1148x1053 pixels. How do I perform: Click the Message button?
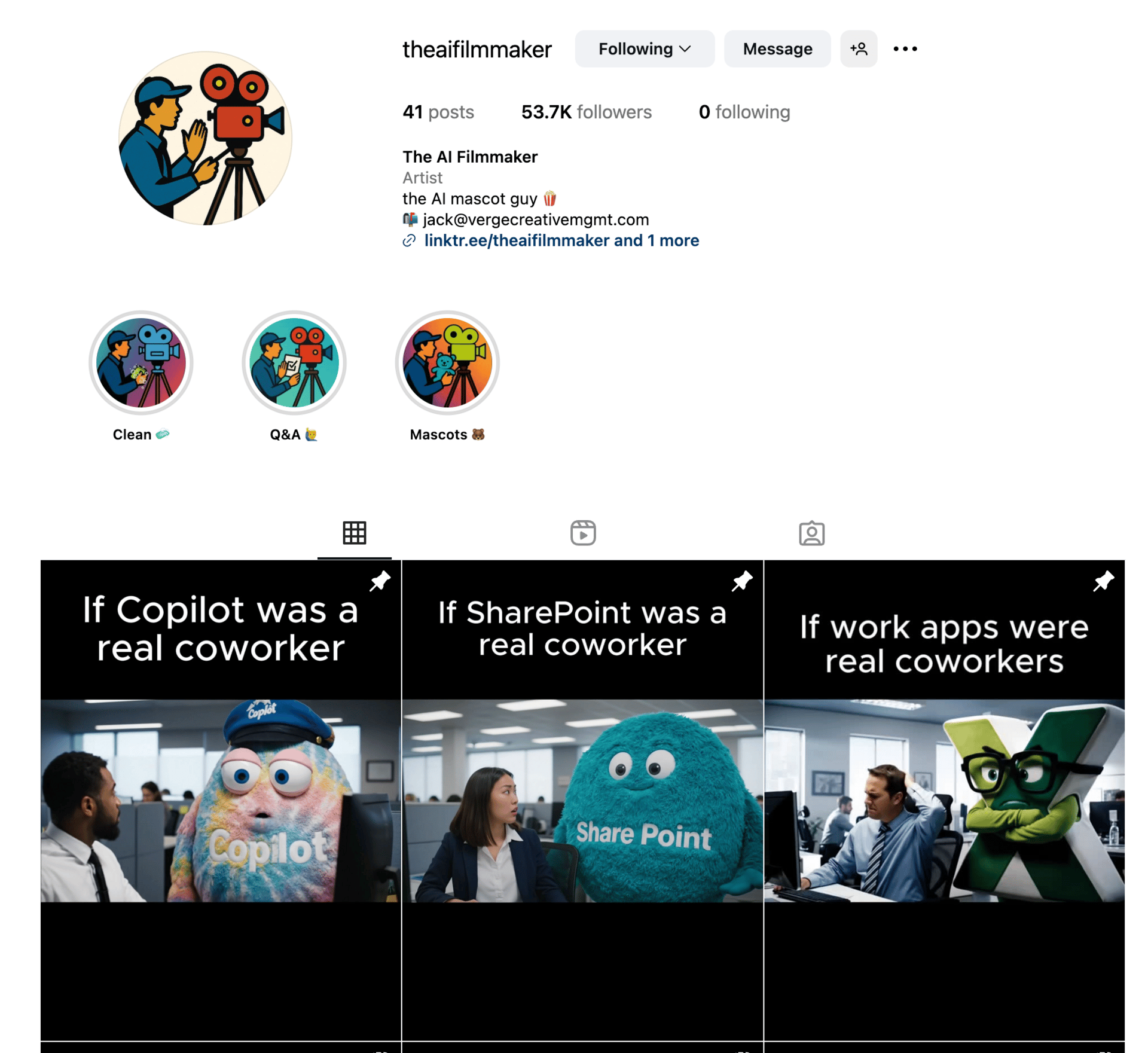point(777,49)
